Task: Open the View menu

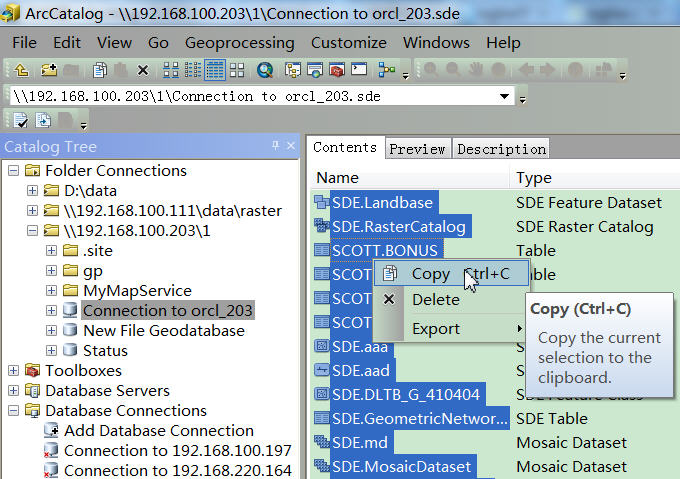Action: pyautogui.click(x=114, y=42)
